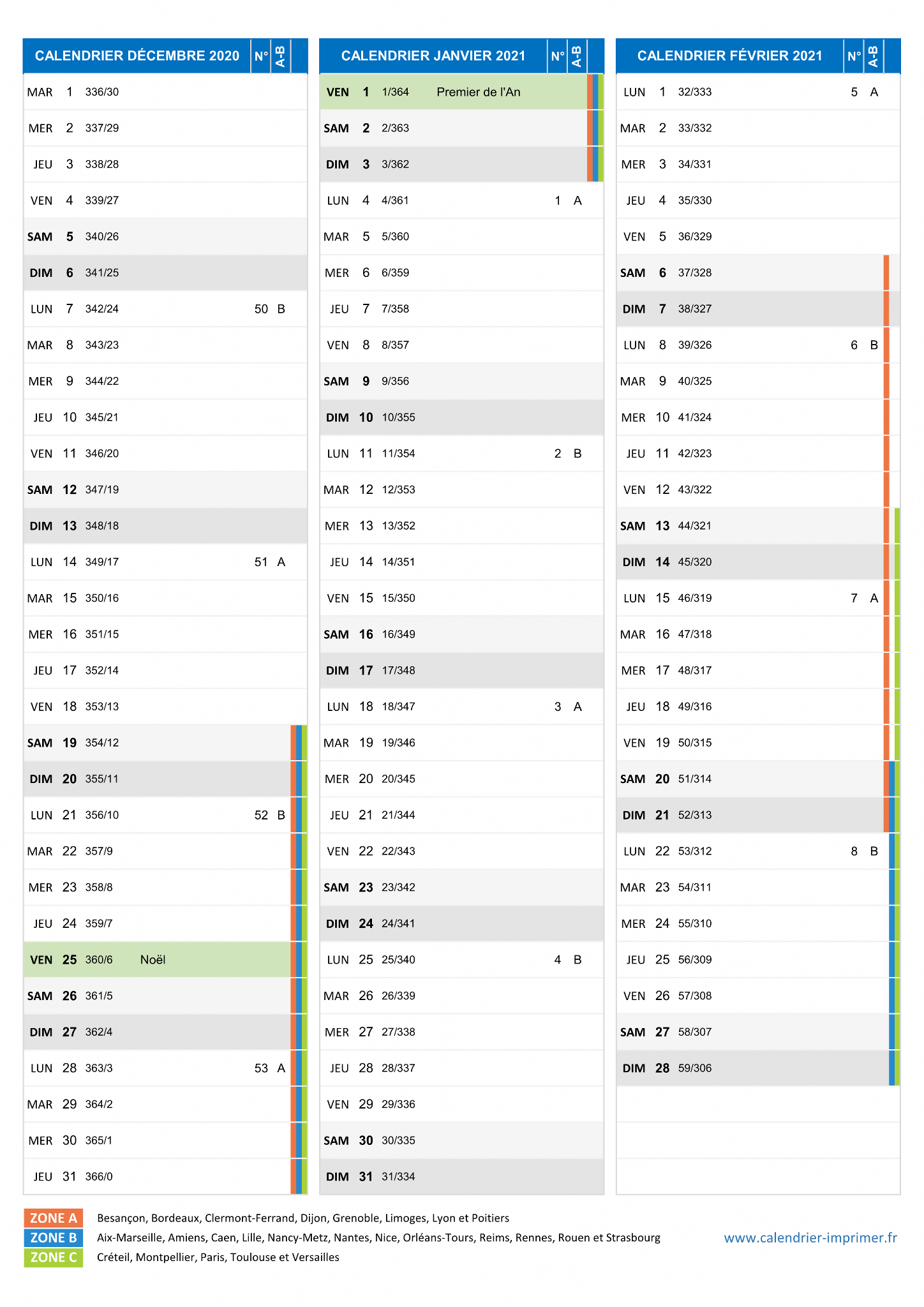The height and width of the screenshot is (1307, 924).
Task: Click LUN 4 January week 1 row
Action: (x=461, y=200)
